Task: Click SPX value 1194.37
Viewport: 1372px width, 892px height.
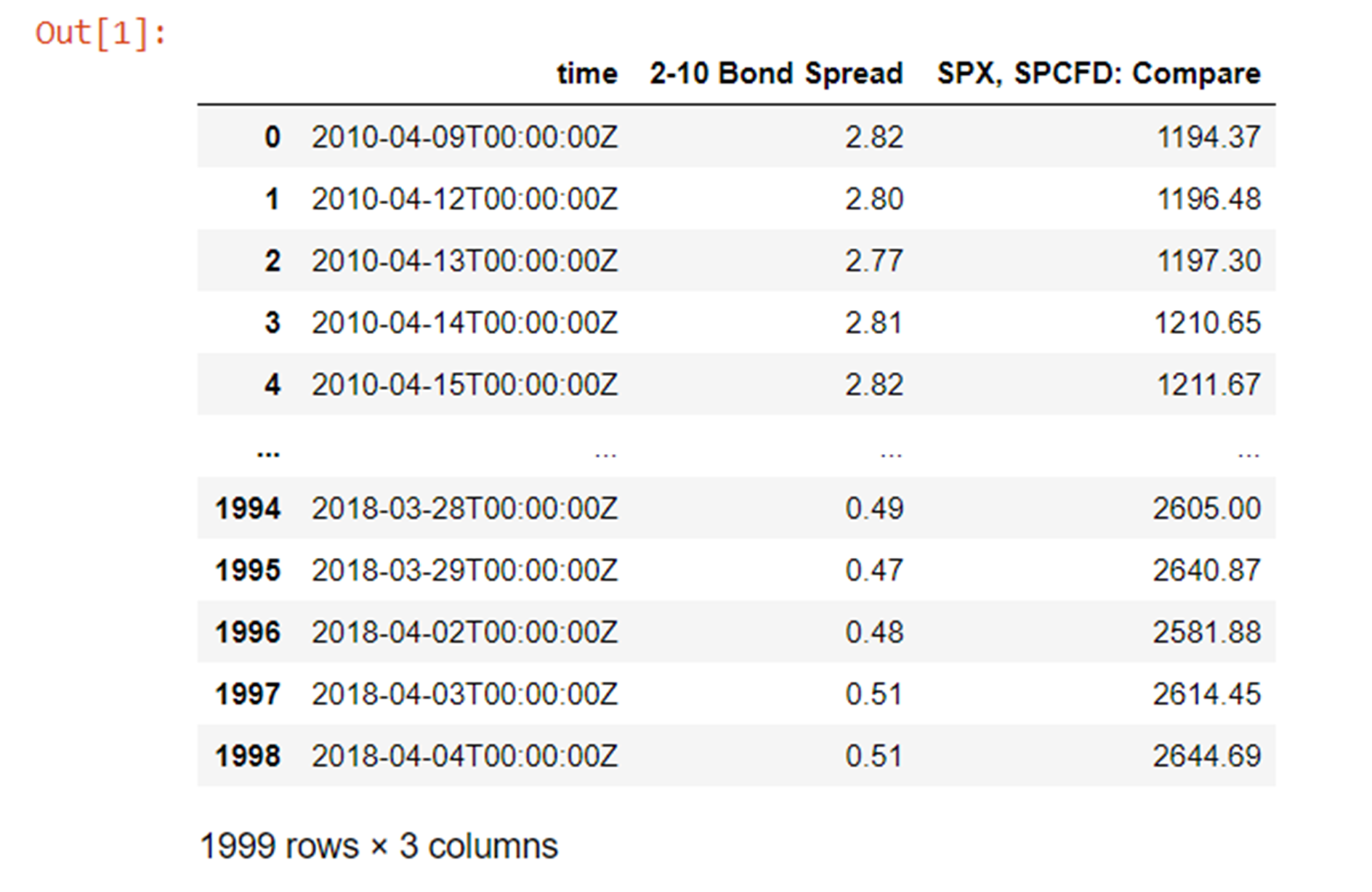Action: 1208,137
